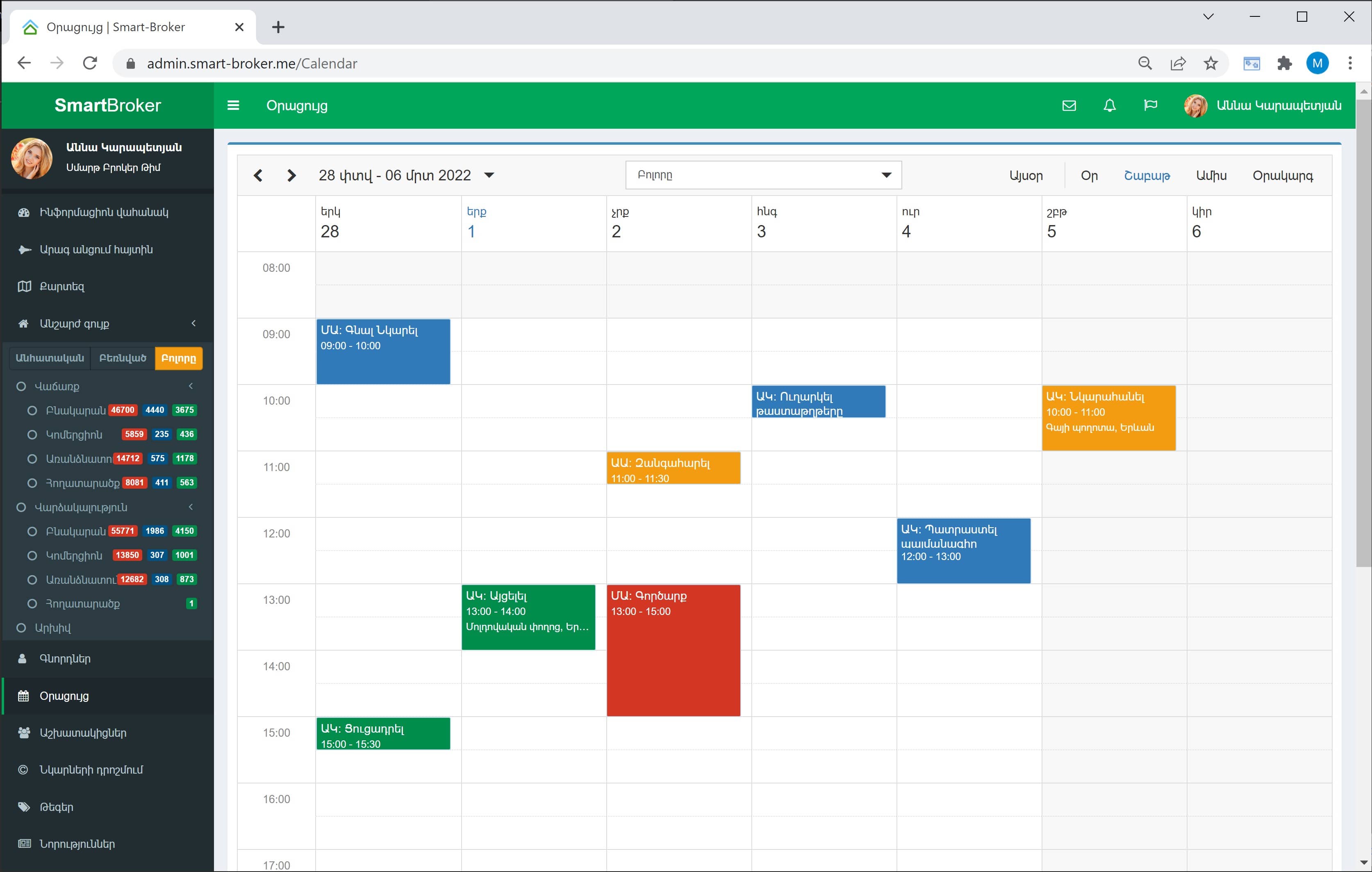Viewport: 1372px width, 872px height.
Task: Click the calendar icon beside Օրացույց
Action: [23, 696]
